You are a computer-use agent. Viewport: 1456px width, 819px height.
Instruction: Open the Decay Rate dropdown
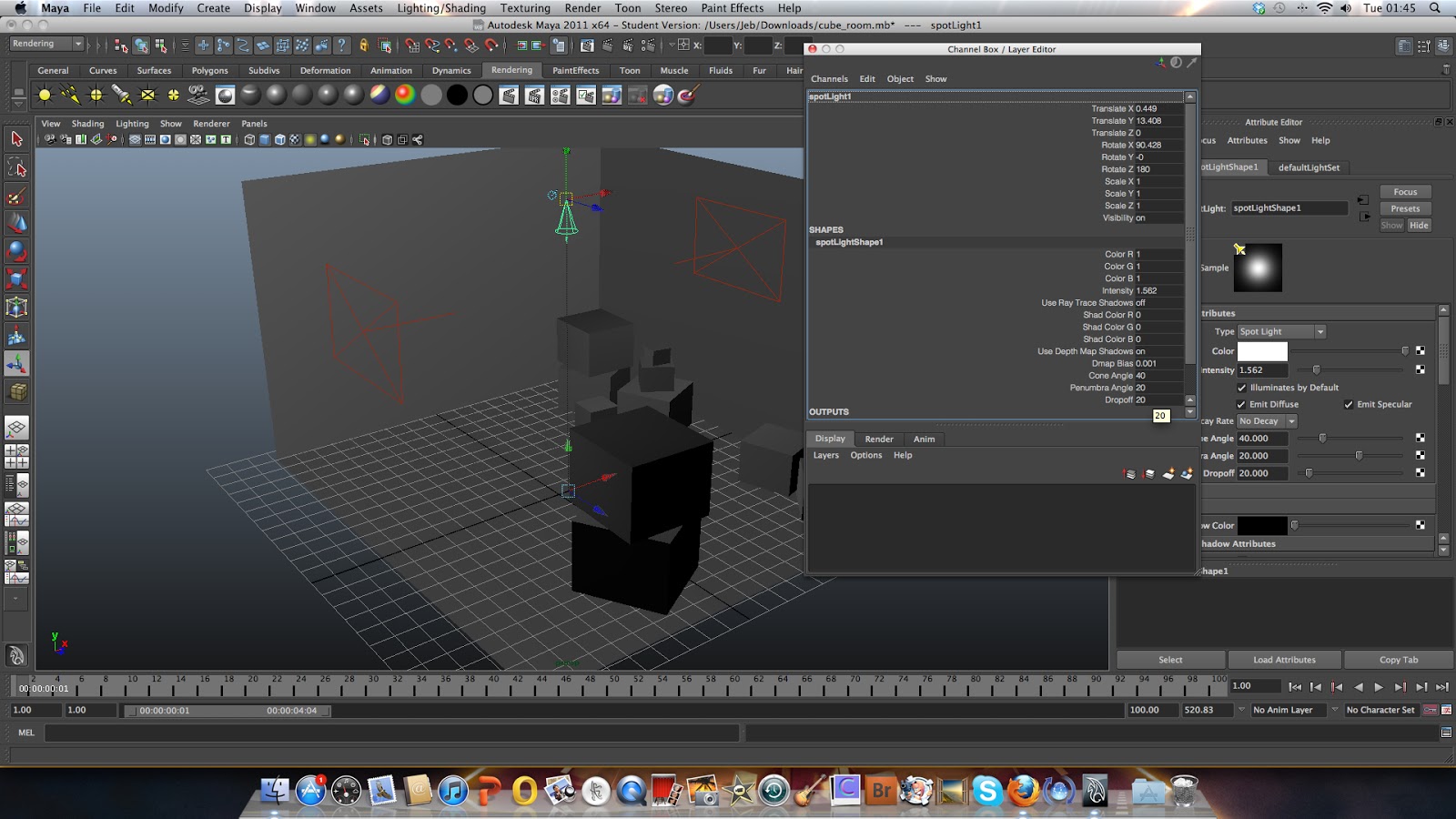point(1266,420)
